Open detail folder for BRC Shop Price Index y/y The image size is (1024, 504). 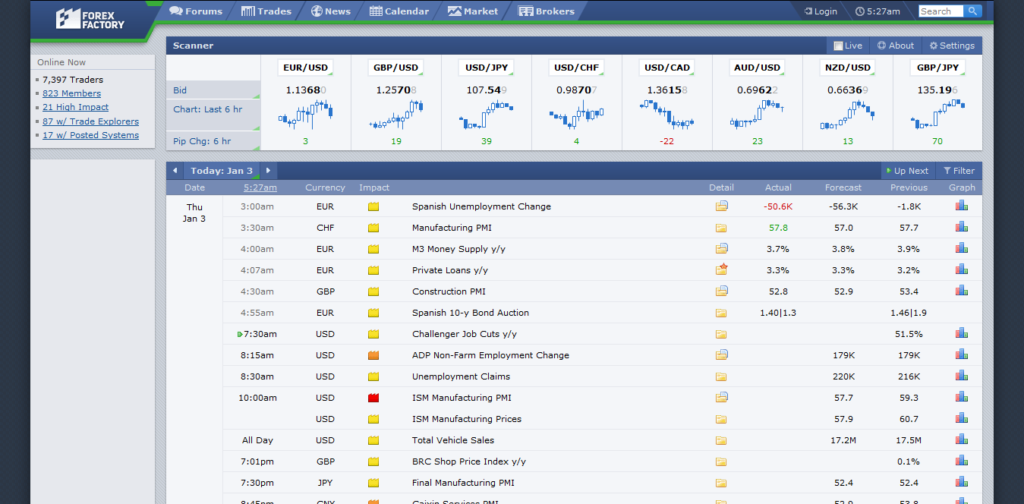(x=721, y=462)
